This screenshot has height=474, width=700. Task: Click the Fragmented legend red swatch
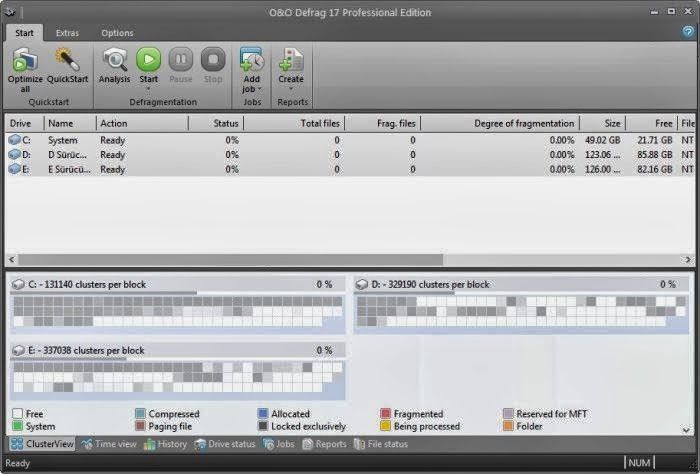coord(385,413)
